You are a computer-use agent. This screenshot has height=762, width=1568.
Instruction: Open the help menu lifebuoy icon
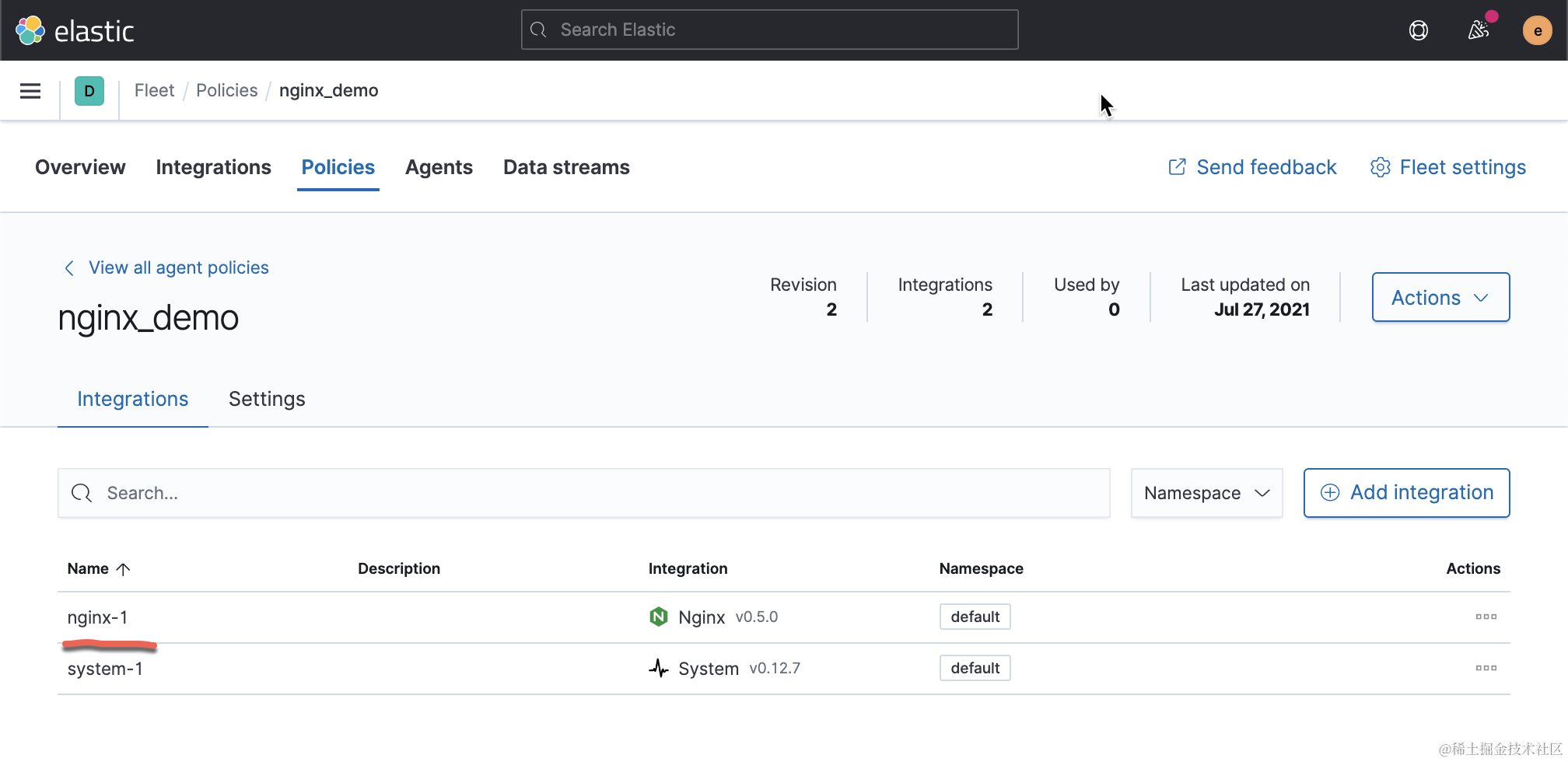(1419, 30)
